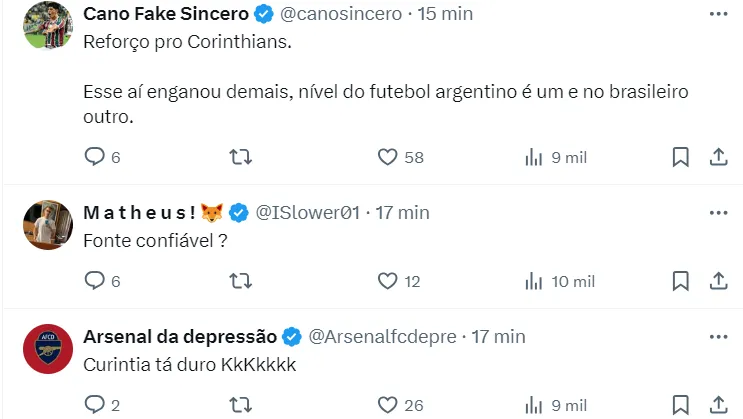Image resolution: width=743 pixels, height=419 pixels.
Task: Reply to Cano Fake Sincero's tweet
Action: point(95,157)
